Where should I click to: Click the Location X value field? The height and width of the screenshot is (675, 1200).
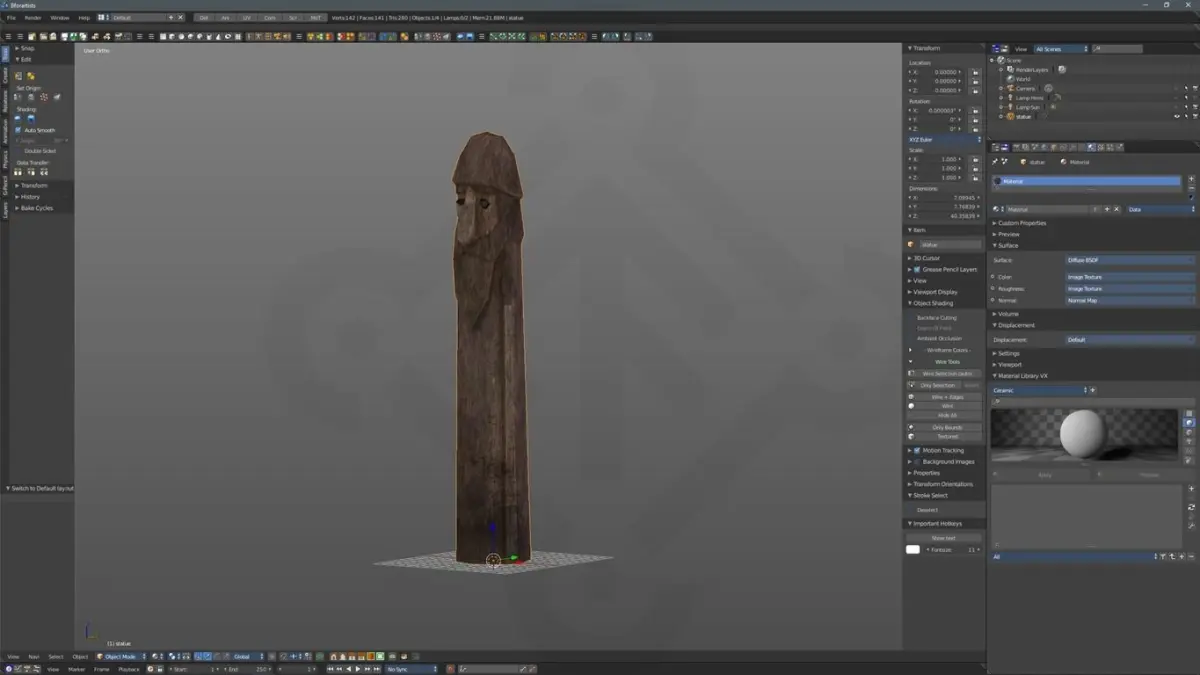[x=938, y=72]
